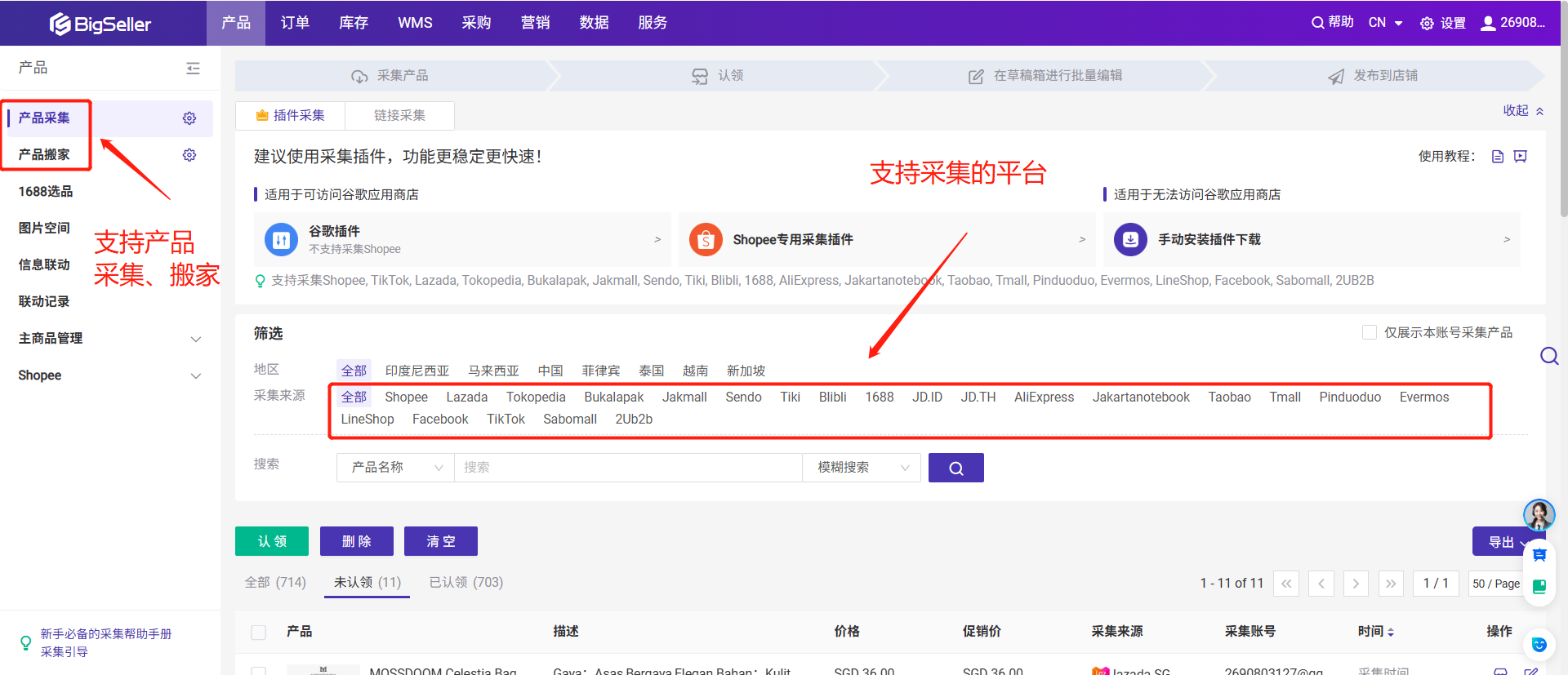Click the 手动安装插件下载 download icon
The image size is (1568, 675).
pos(1130,240)
